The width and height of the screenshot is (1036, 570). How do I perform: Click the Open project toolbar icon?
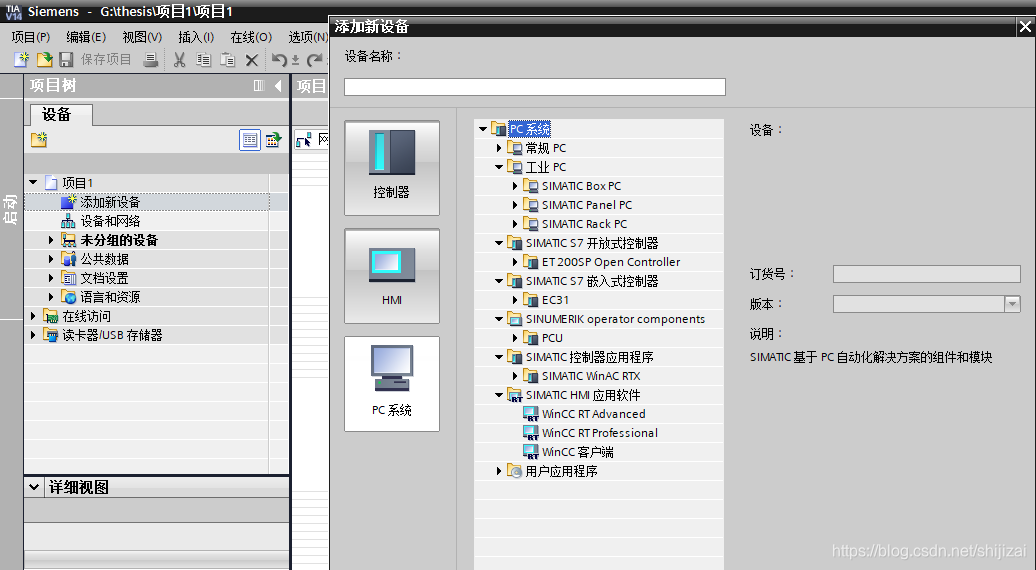(44, 59)
